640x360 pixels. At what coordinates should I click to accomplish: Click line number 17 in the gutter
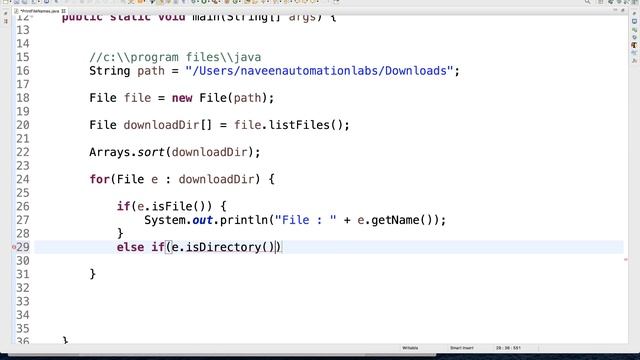click(x=23, y=84)
